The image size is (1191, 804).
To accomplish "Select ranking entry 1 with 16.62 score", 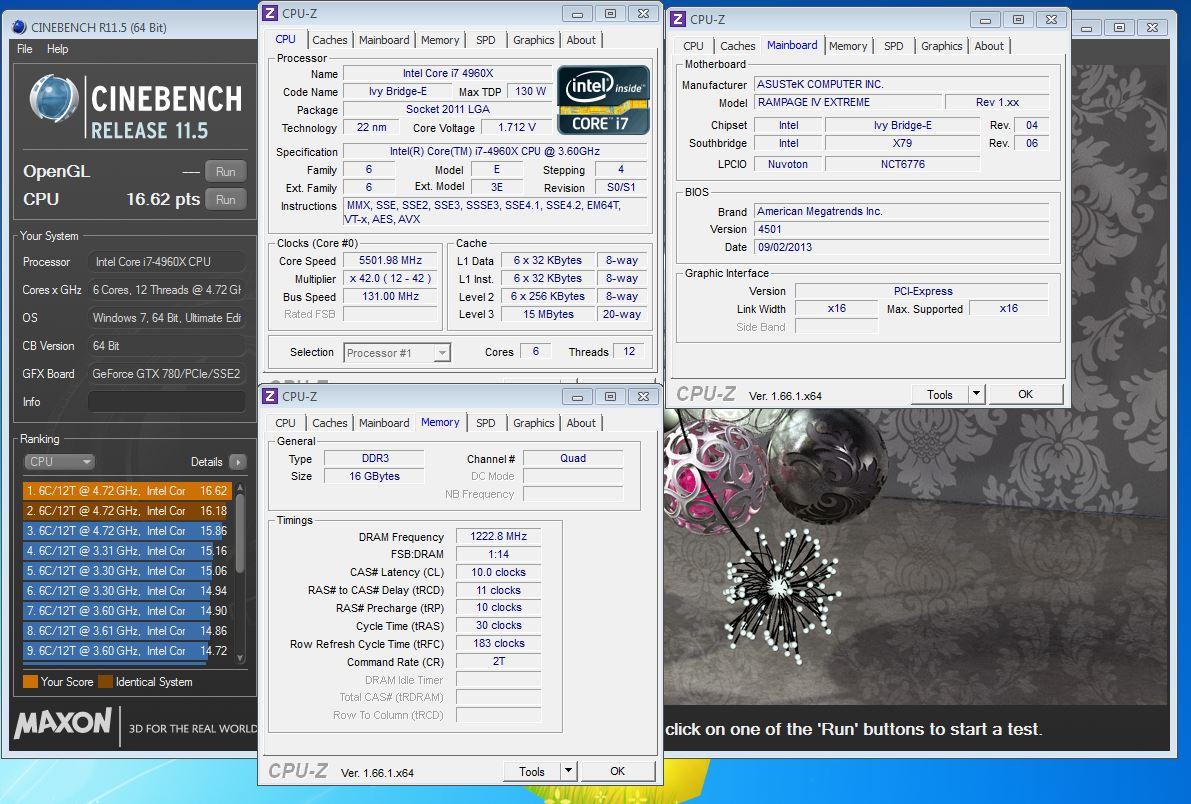I will point(127,491).
